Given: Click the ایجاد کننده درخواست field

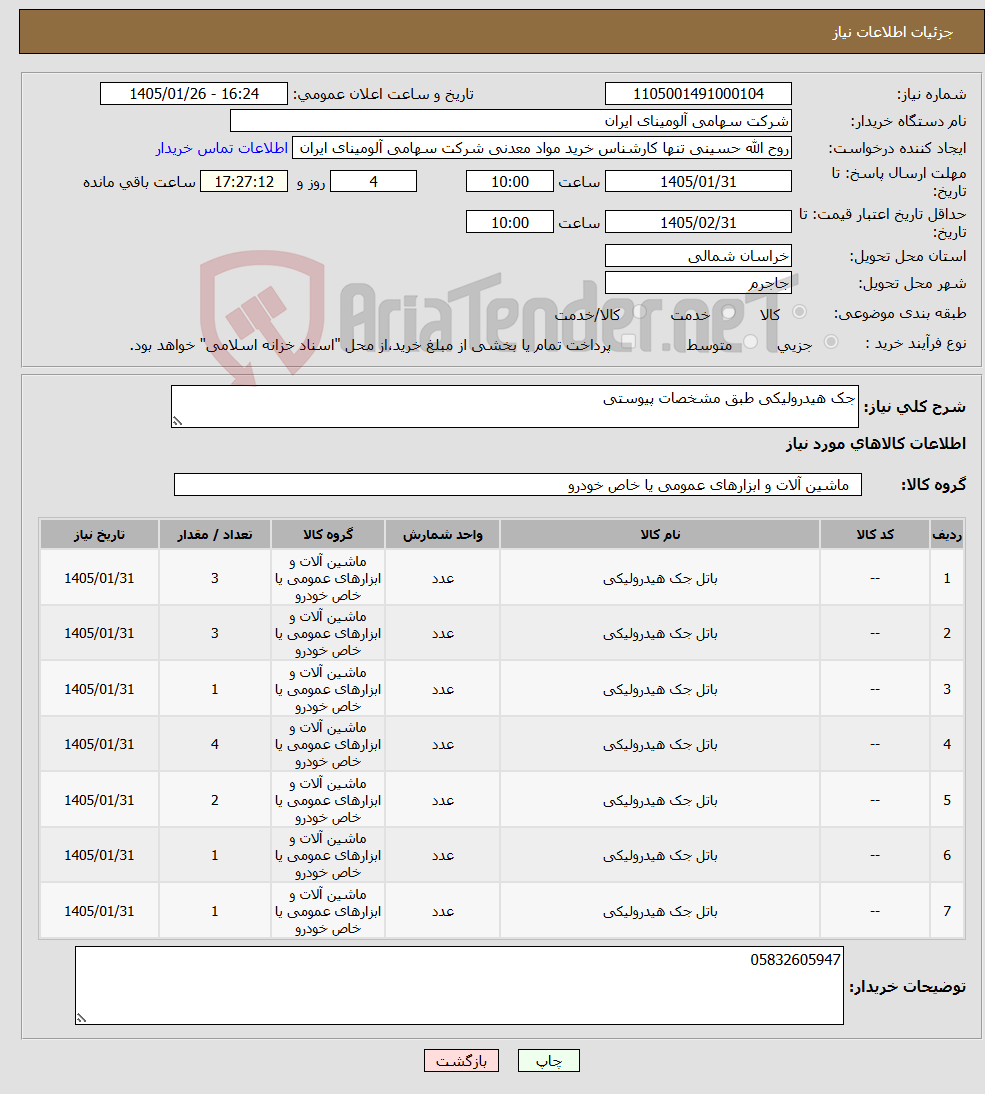Looking at the screenshot, I should point(542,148).
